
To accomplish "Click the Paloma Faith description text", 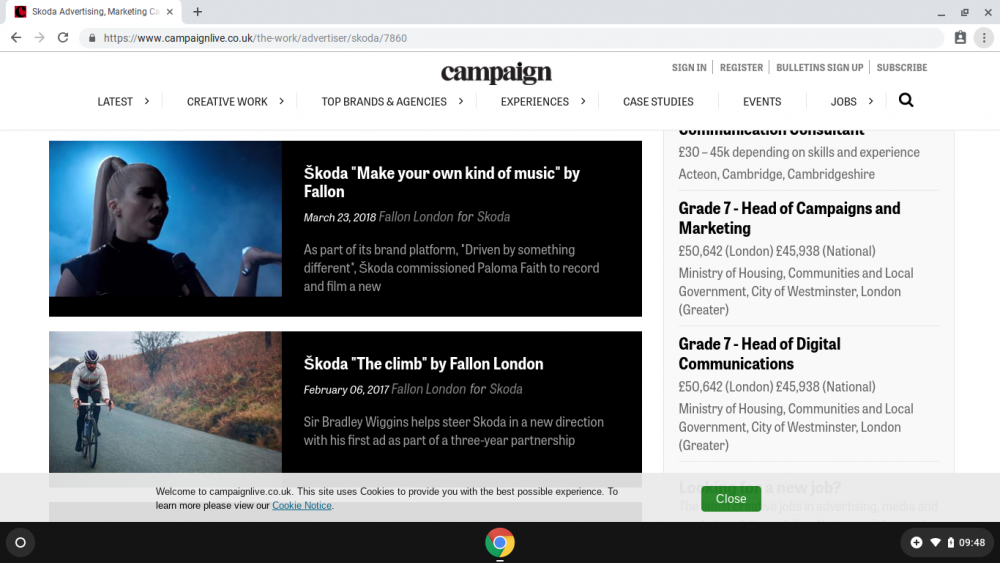I will pyautogui.click(x=452, y=268).
